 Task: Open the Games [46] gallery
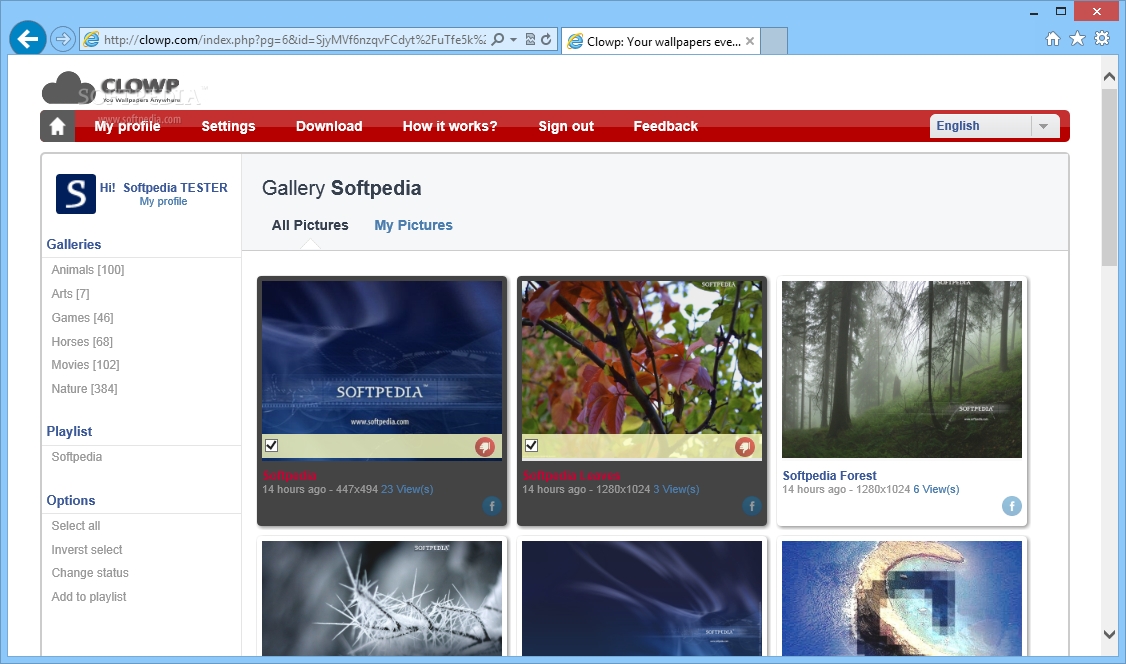(83, 317)
